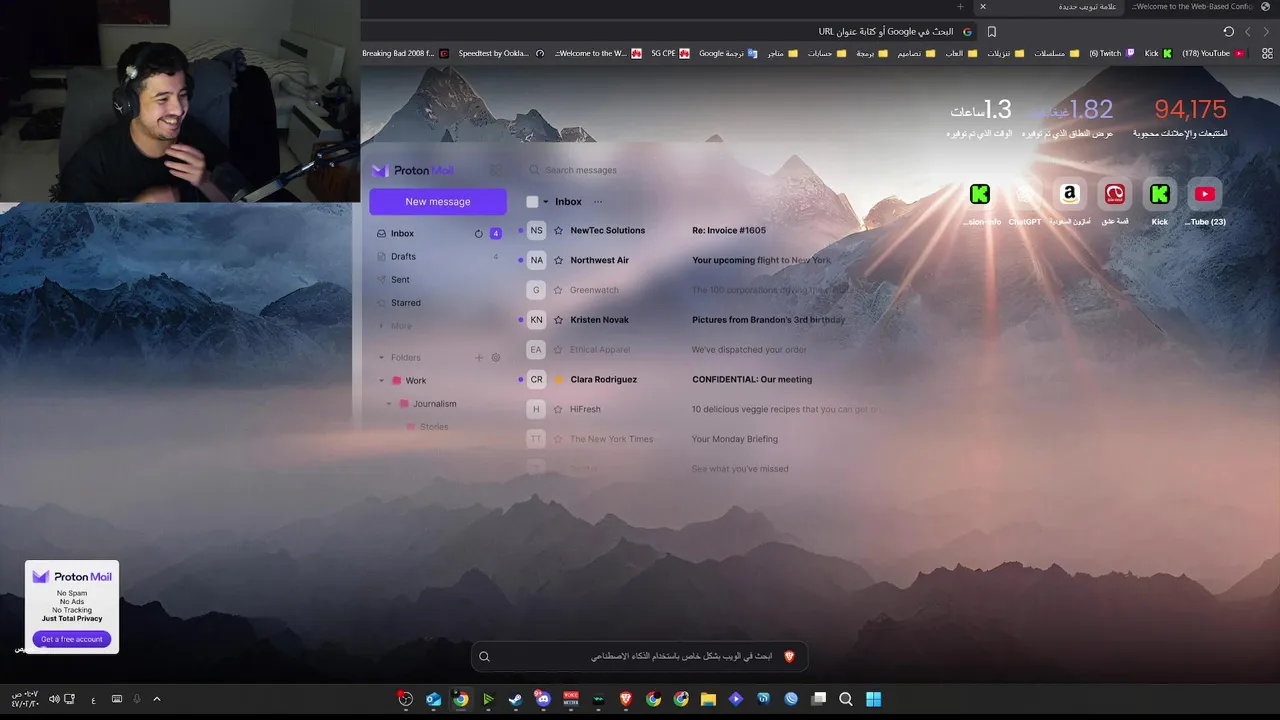The width and height of the screenshot is (1280, 720).
Task: Open the تصاميم bookmarks folder
Action: tap(916, 54)
